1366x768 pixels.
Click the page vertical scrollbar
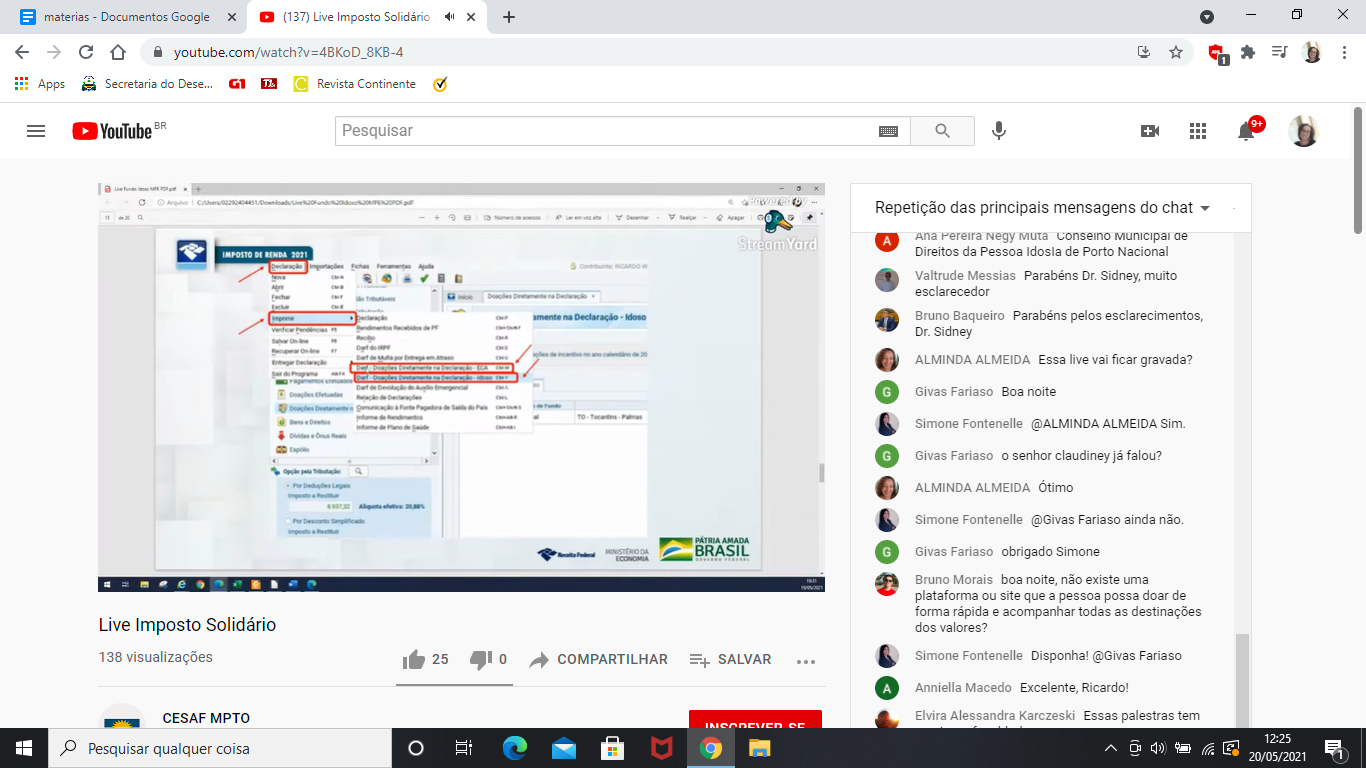(1358, 170)
